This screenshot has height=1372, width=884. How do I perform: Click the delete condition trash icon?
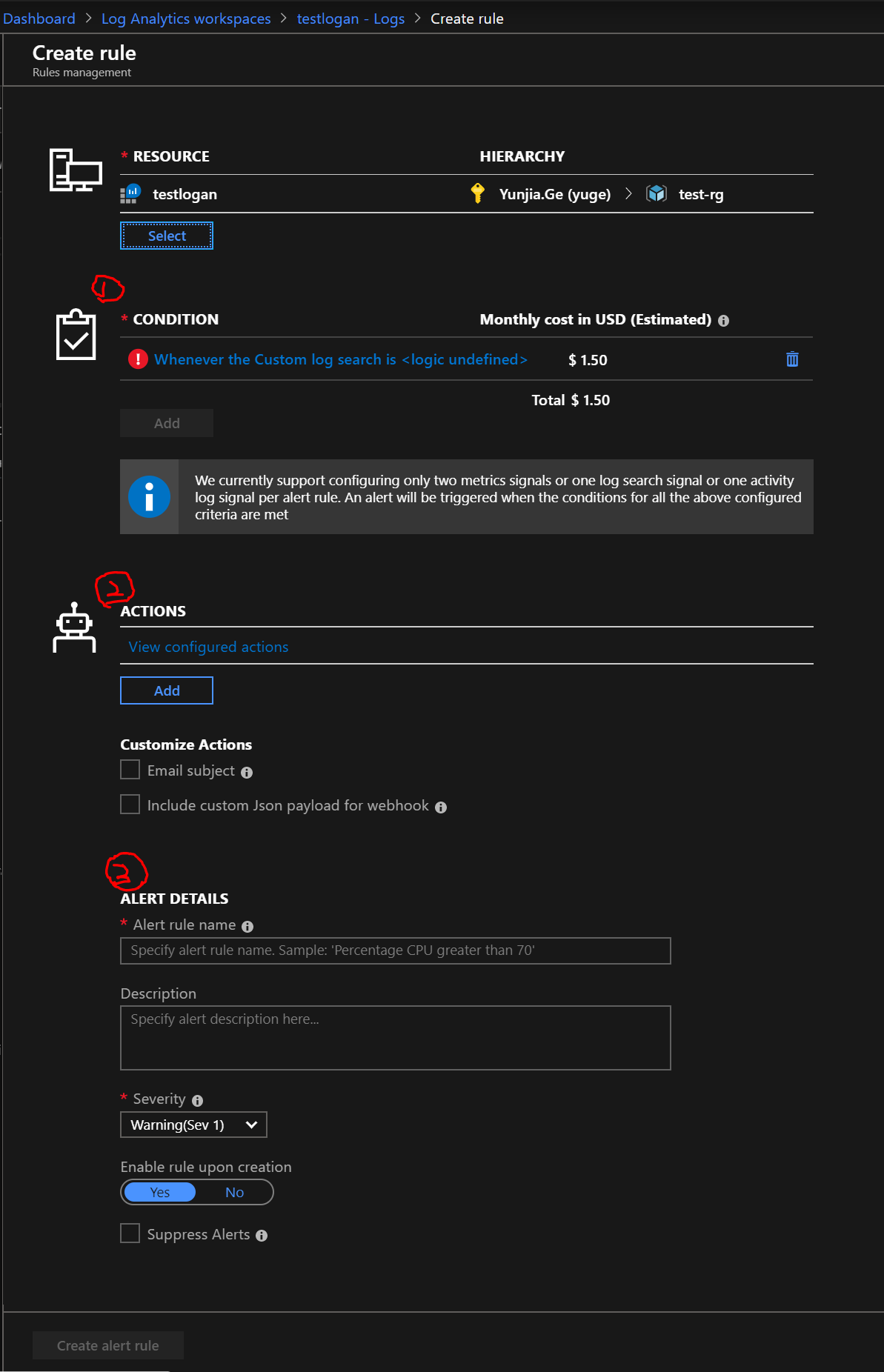coord(792,359)
